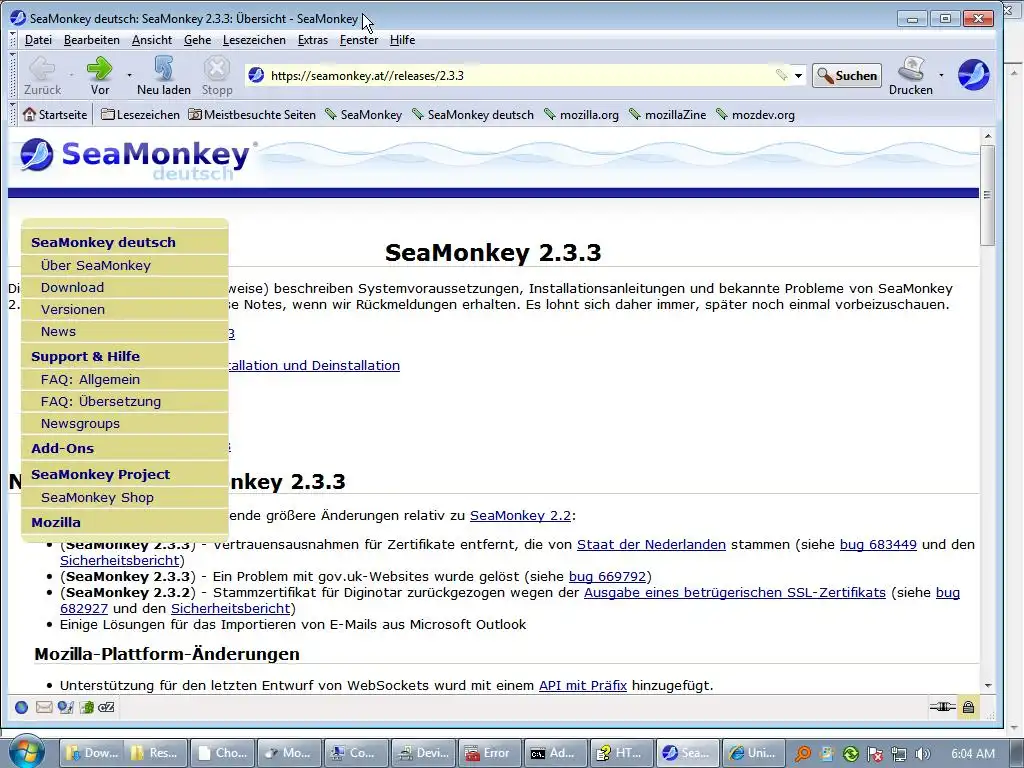Open the Ansicht menu
The height and width of the screenshot is (768, 1024).
point(152,40)
